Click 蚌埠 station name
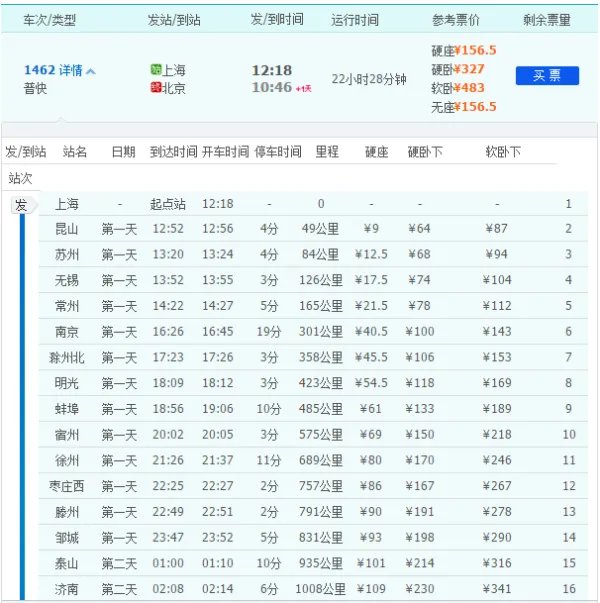 (67, 409)
